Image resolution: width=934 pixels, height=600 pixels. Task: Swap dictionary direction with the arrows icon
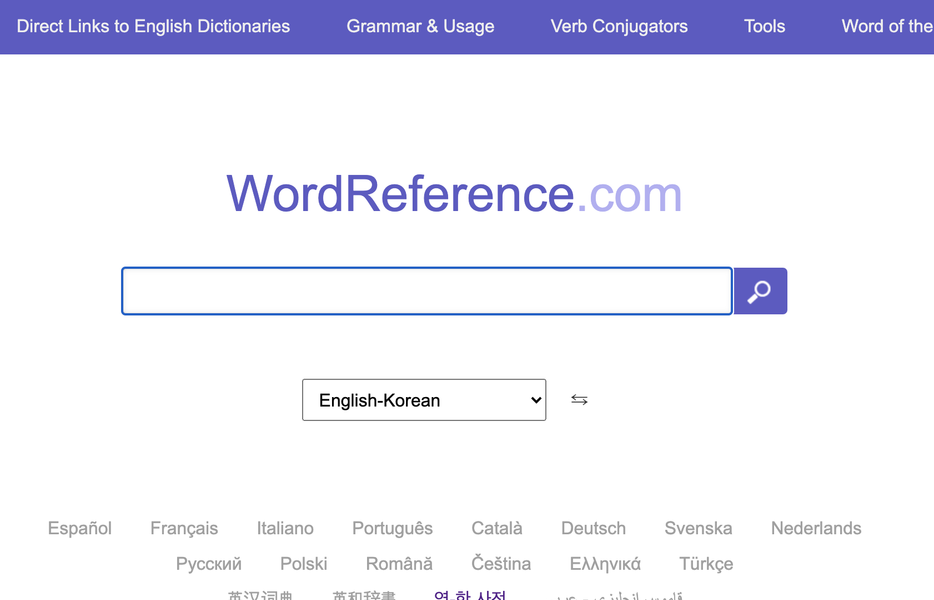tap(579, 400)
